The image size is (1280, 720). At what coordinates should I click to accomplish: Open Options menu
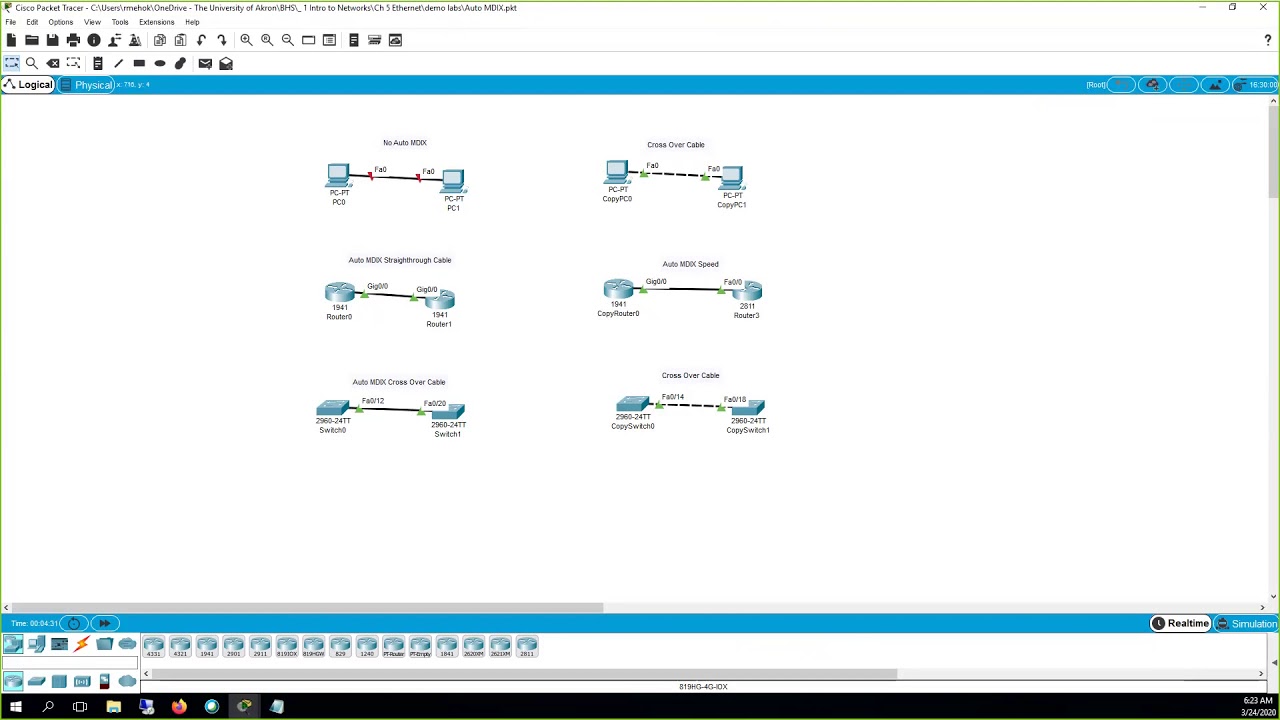[x=60, y=22]
